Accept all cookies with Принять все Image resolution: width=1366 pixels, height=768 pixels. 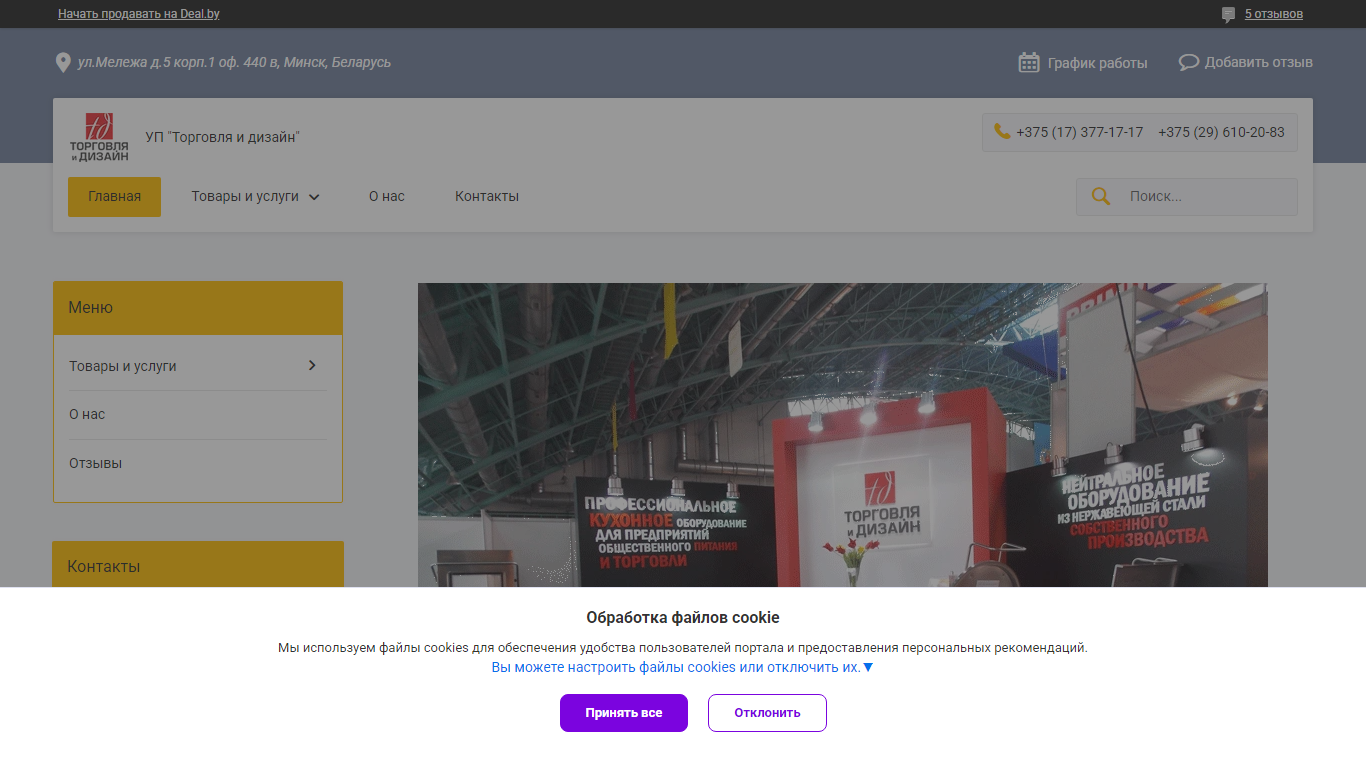[624, 713]
